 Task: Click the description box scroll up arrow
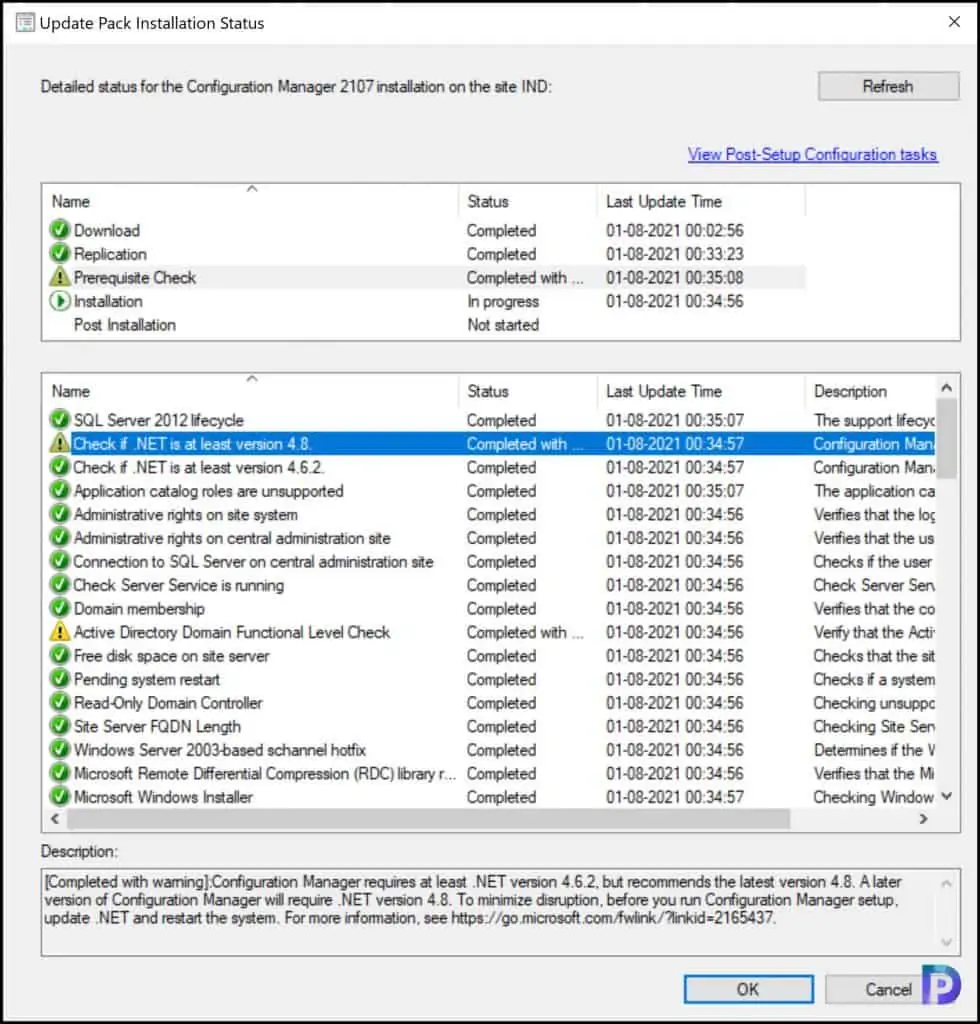tap(947, 884)
